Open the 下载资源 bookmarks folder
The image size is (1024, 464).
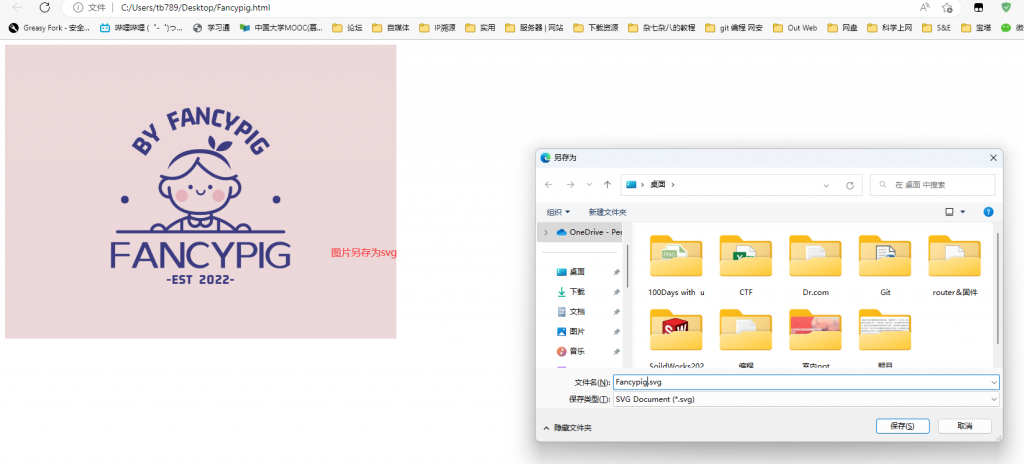[596, 27]
